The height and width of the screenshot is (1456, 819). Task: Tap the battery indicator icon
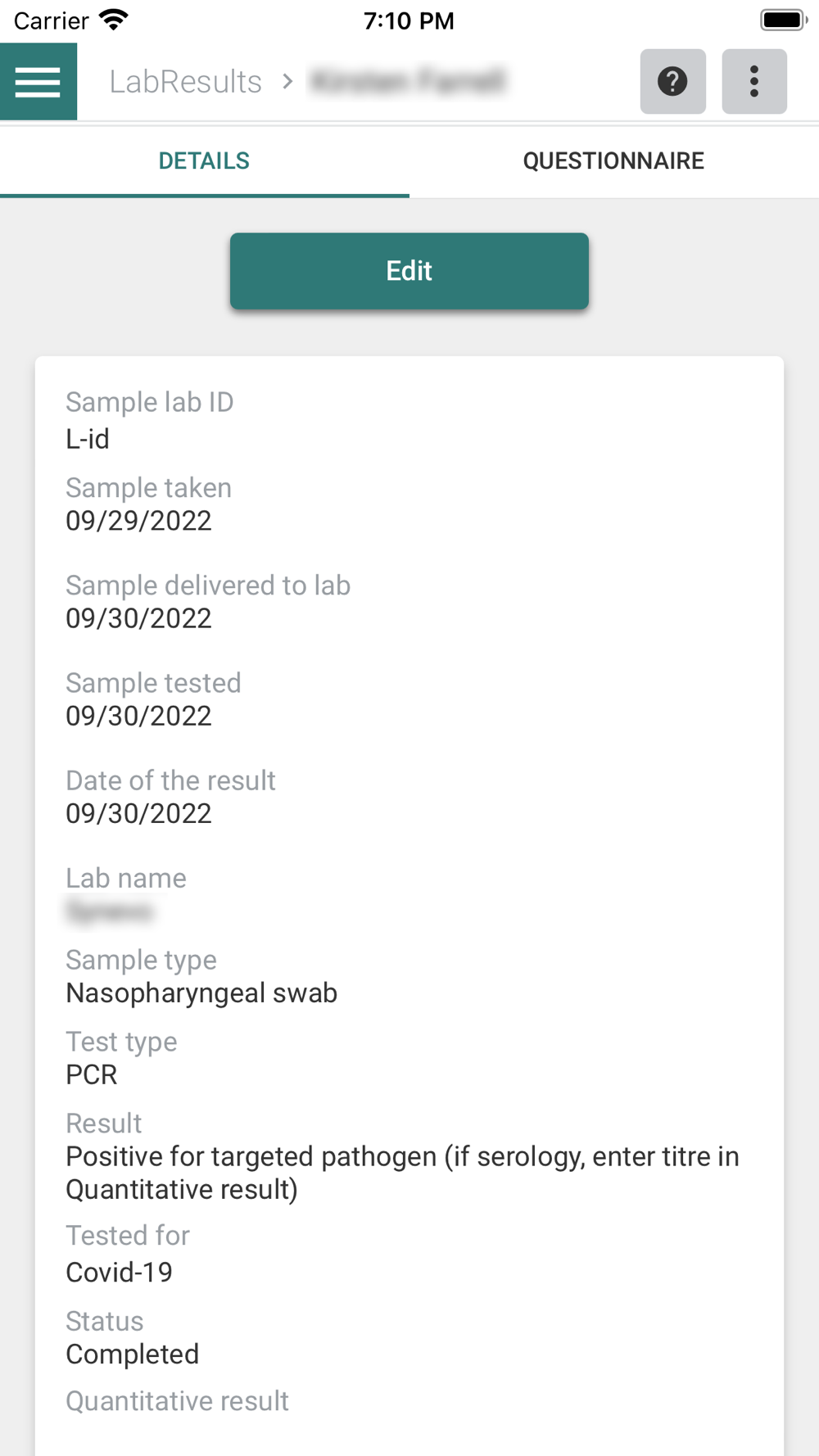(x=783, y=20)
